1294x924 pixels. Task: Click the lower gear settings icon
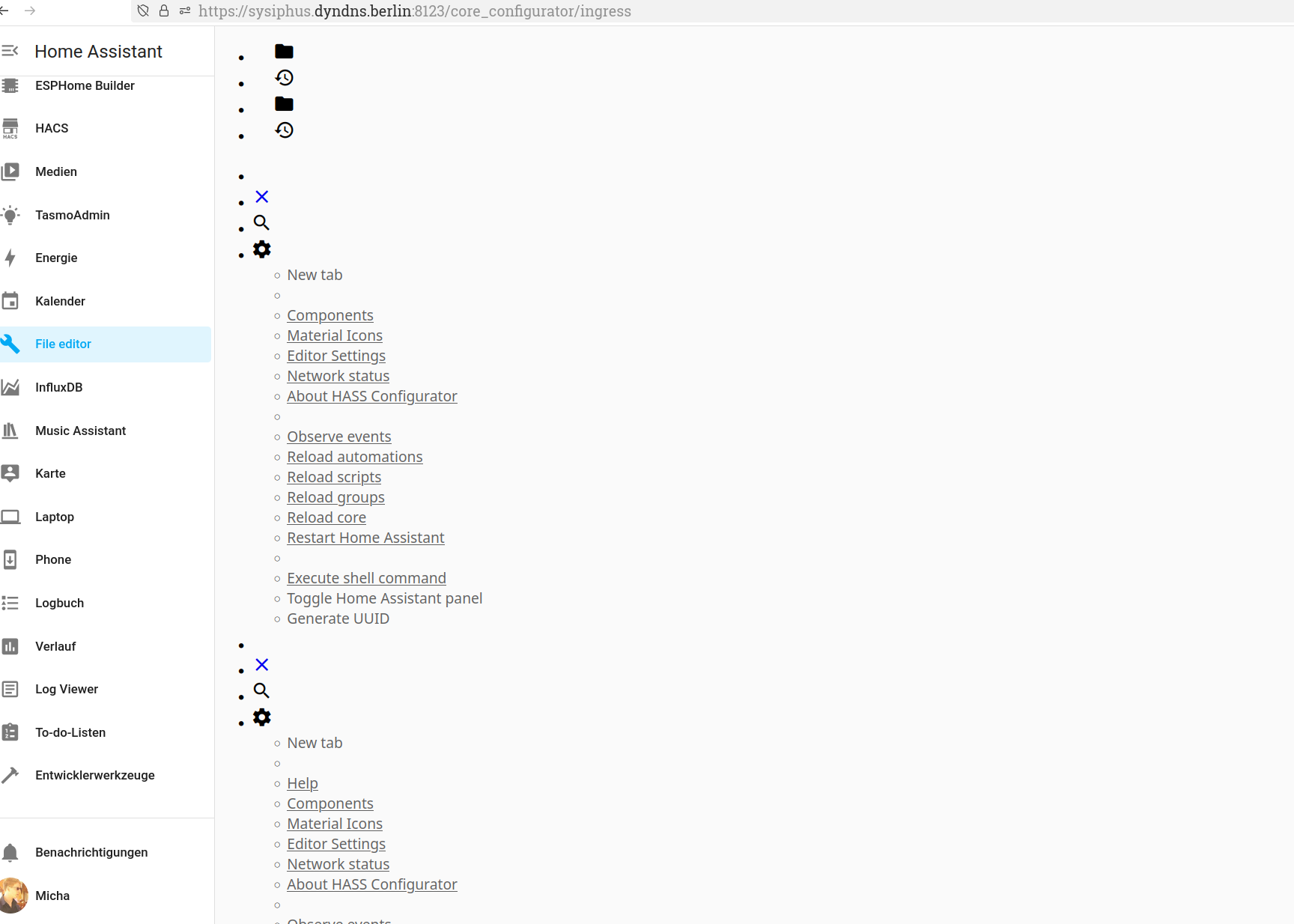point(261,717)
